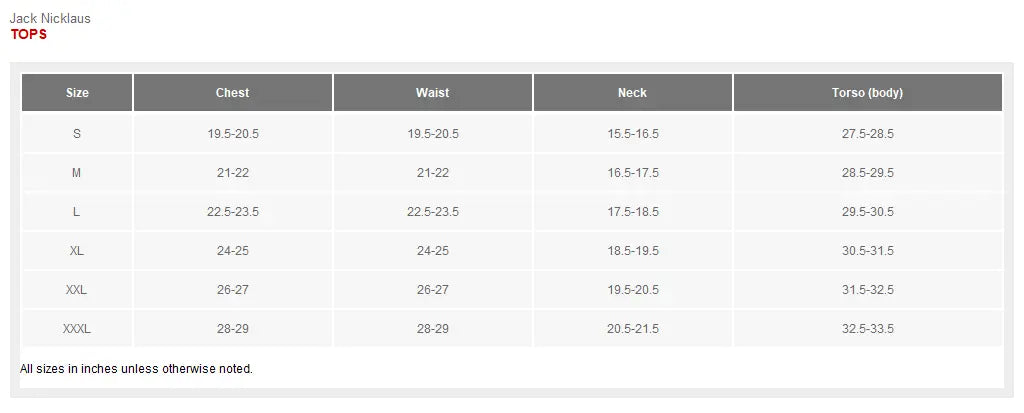1024x413 pixels.
Task: Click neck value 19.5-20.5 for XXL
Action: tap(632, 290)
